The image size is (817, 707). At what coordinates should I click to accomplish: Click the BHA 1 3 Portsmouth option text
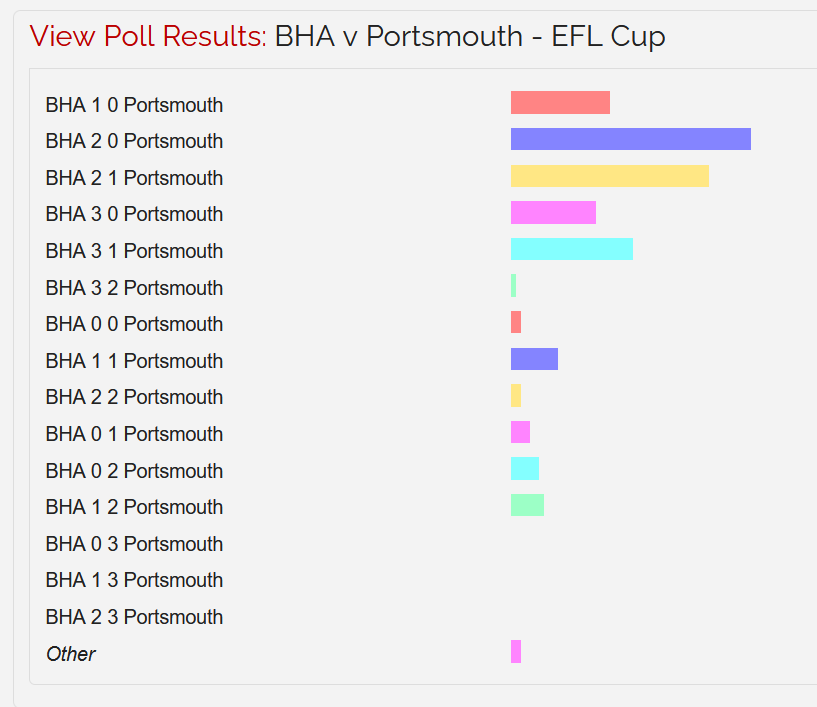[134, 580]
